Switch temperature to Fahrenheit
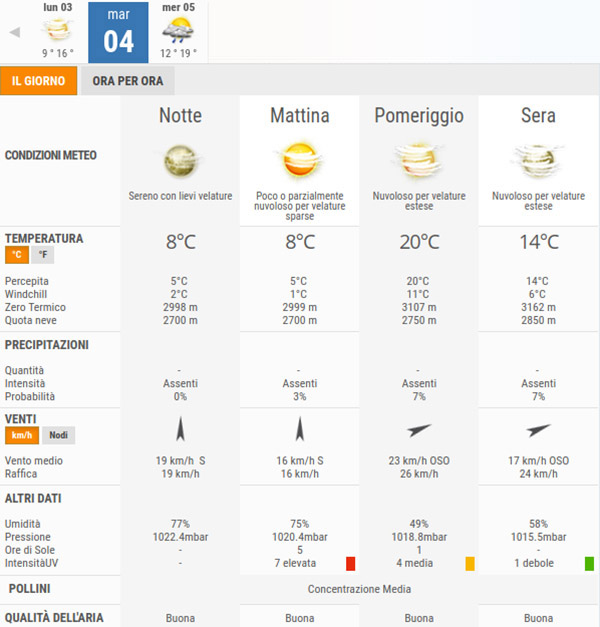Viewport: 600px width, 627px height. (42, 255)
